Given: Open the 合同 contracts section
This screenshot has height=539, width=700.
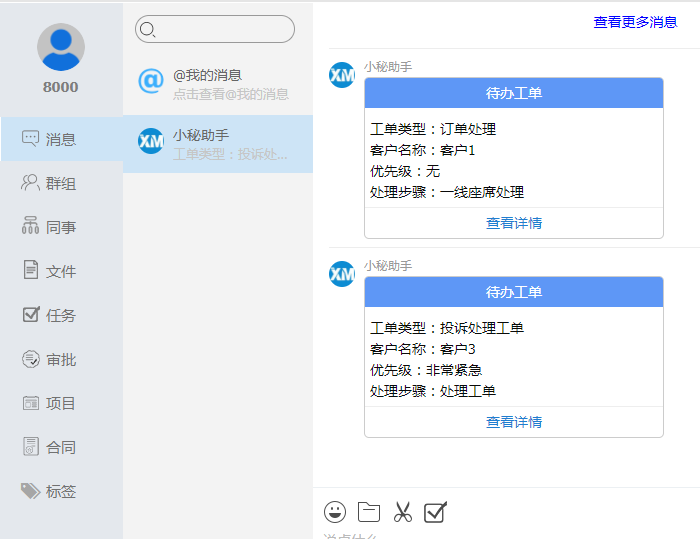Looking at the screenshot, I should point(60,447).
